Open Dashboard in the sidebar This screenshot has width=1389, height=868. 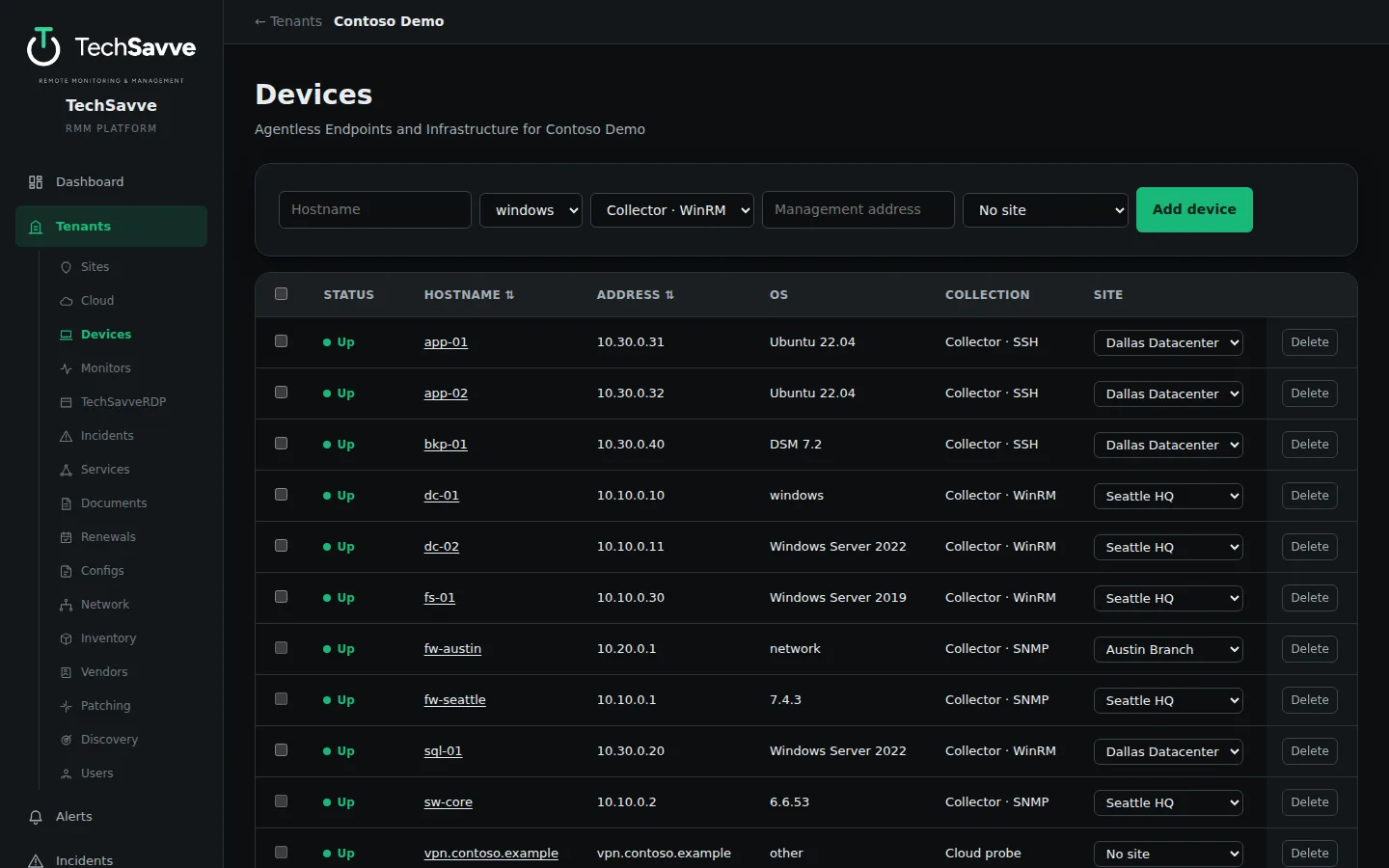[111, 182]
